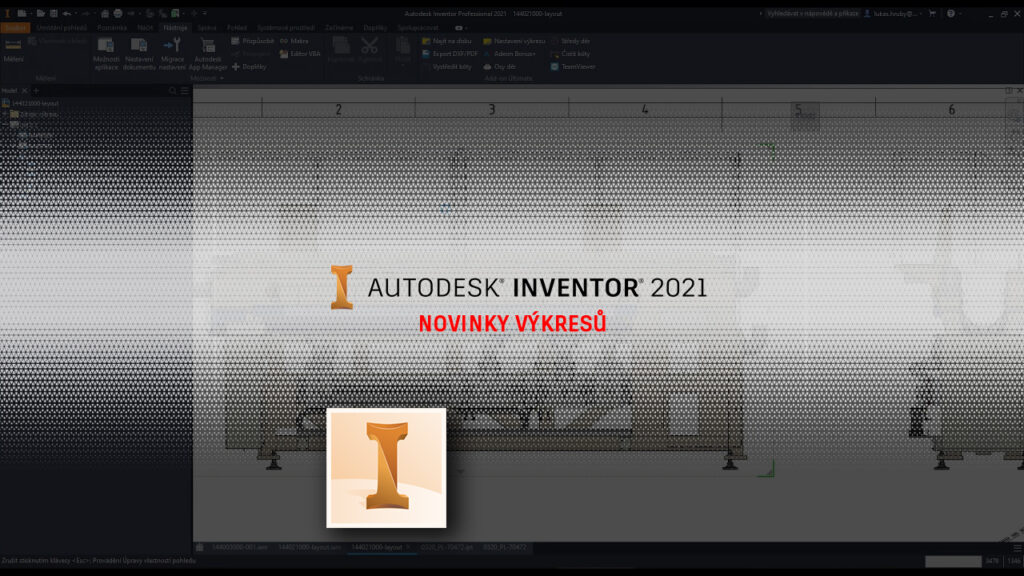The height and width of the screenshot is (576, 1024).
Task: Click the browser search magnifier icon
Action: coord(172,91)
